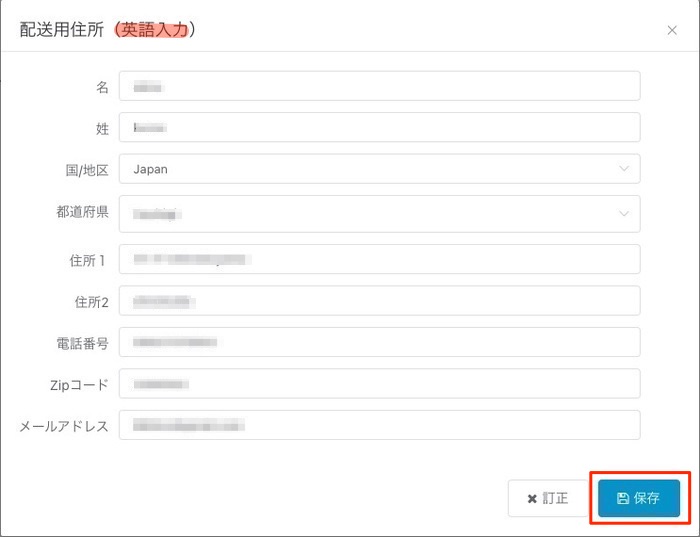Click chevron arrow in 都道府県 field

tap(625, 213)
